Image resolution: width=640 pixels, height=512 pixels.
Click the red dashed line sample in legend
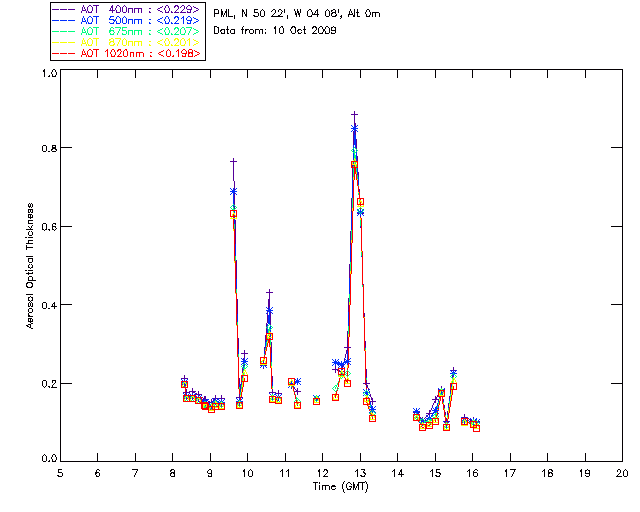click(64, 54)
